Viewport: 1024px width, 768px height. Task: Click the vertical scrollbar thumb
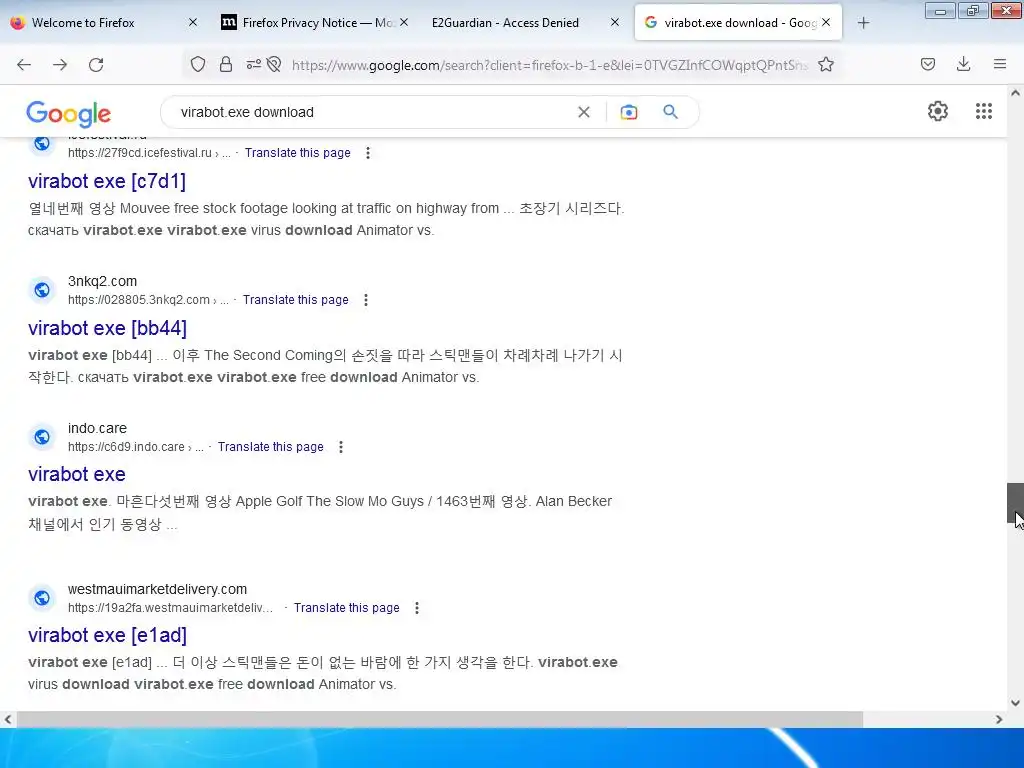[1015, 503]
